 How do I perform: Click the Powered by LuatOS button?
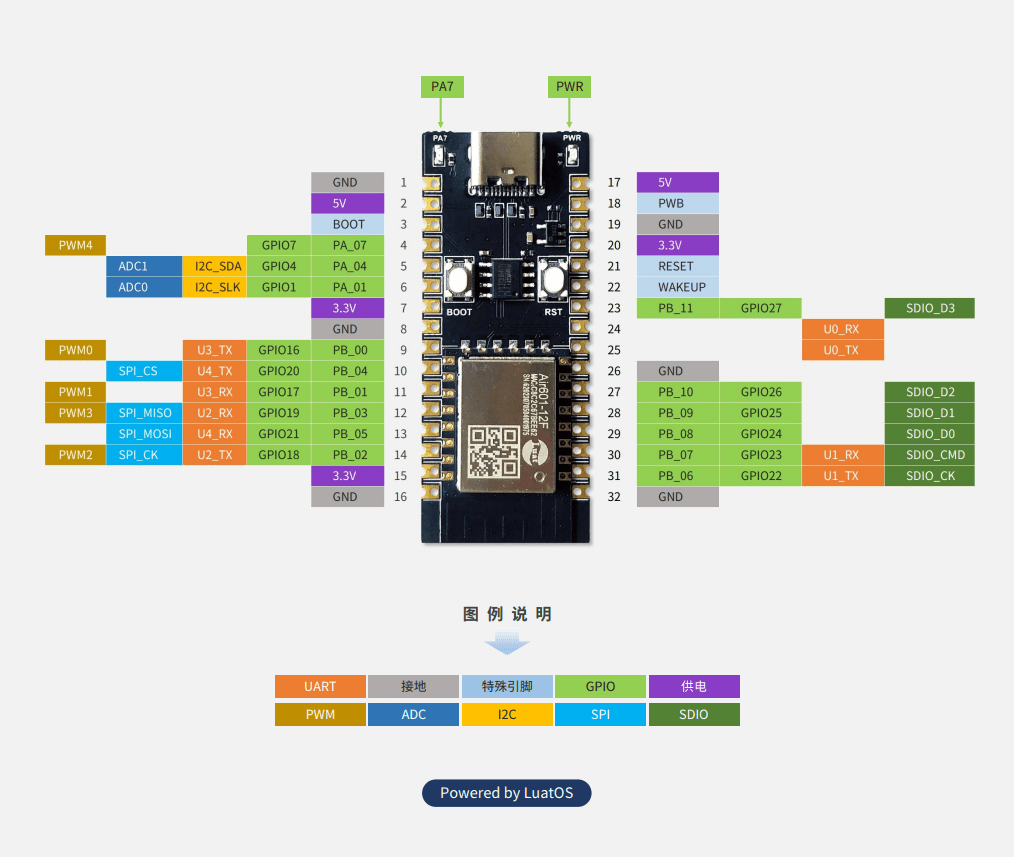pyautogui.click(x=507, y=793)
